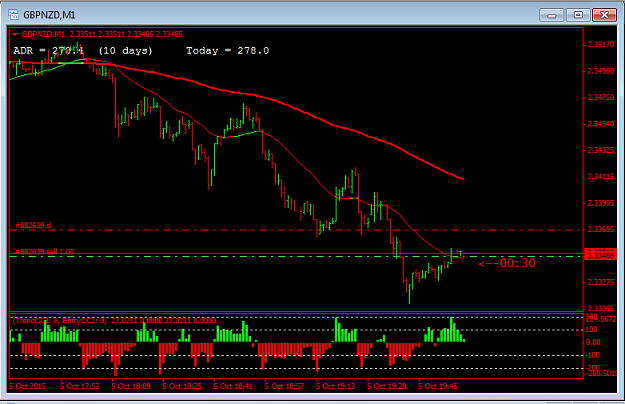Select the #882639 sell 1.00 order label
The width and height of the screenshot is (625, 404).
point(44,251)
